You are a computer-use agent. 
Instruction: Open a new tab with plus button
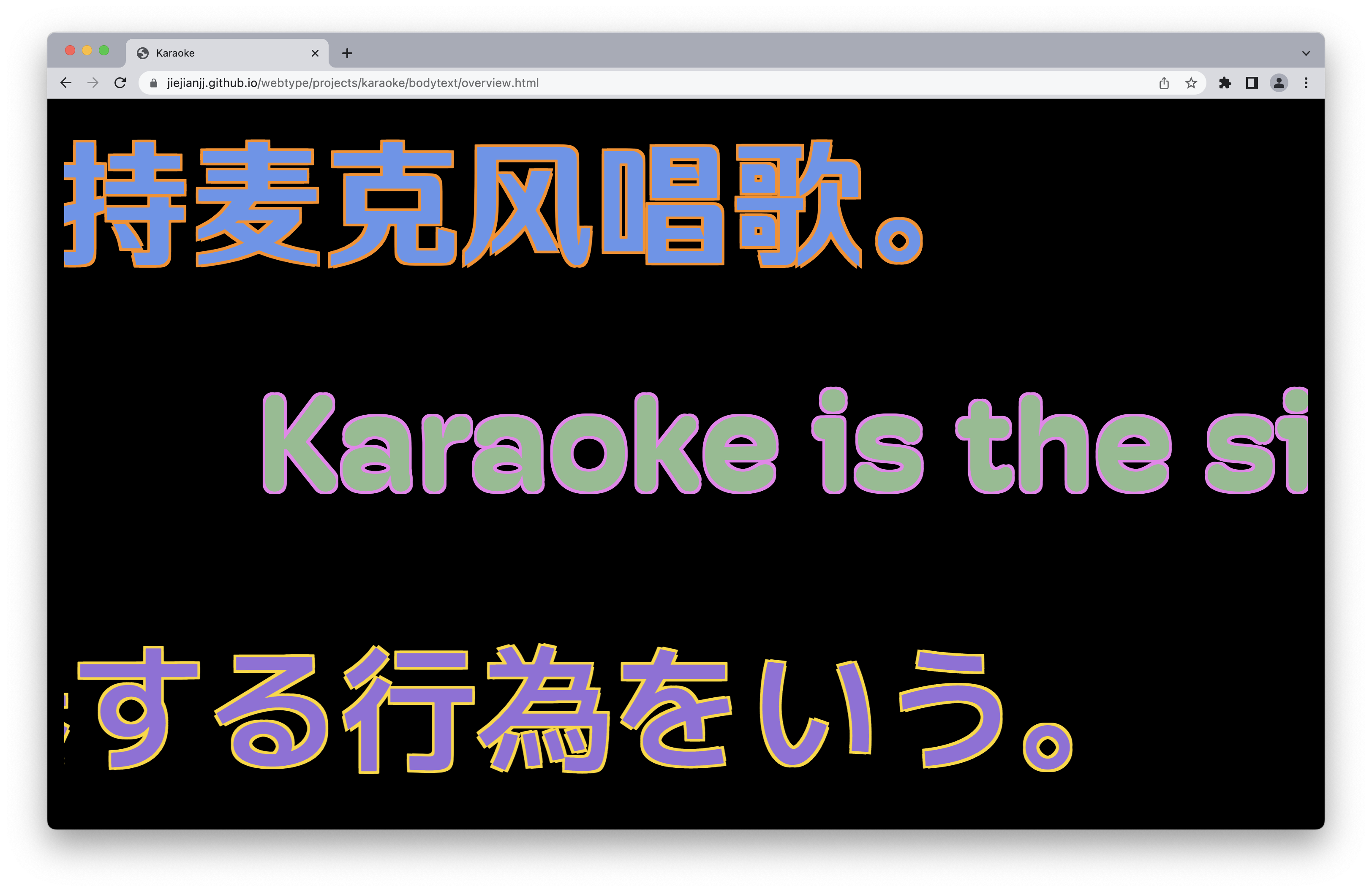347,53
